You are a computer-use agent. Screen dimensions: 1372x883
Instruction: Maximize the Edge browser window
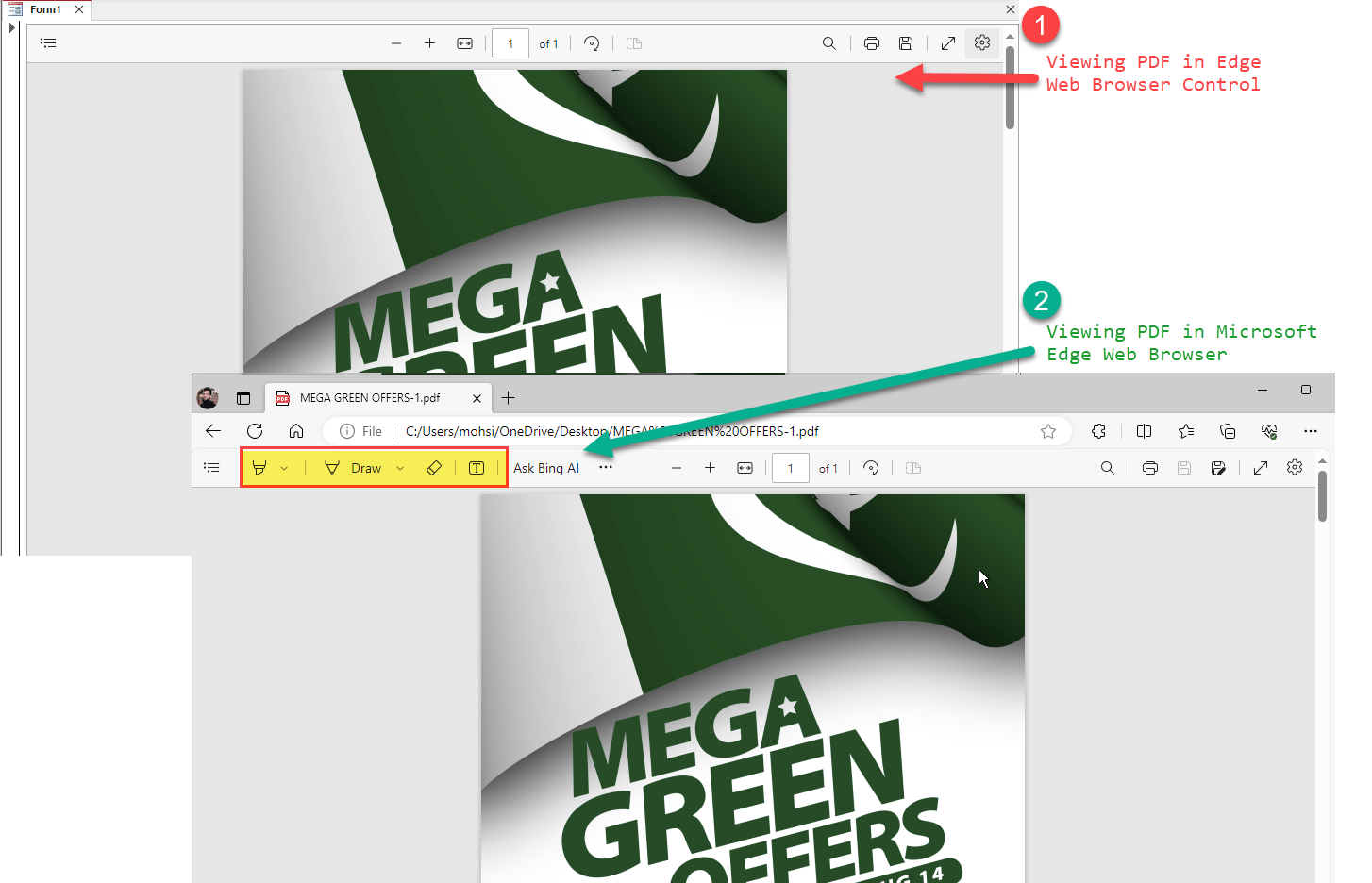point(1306,390)
